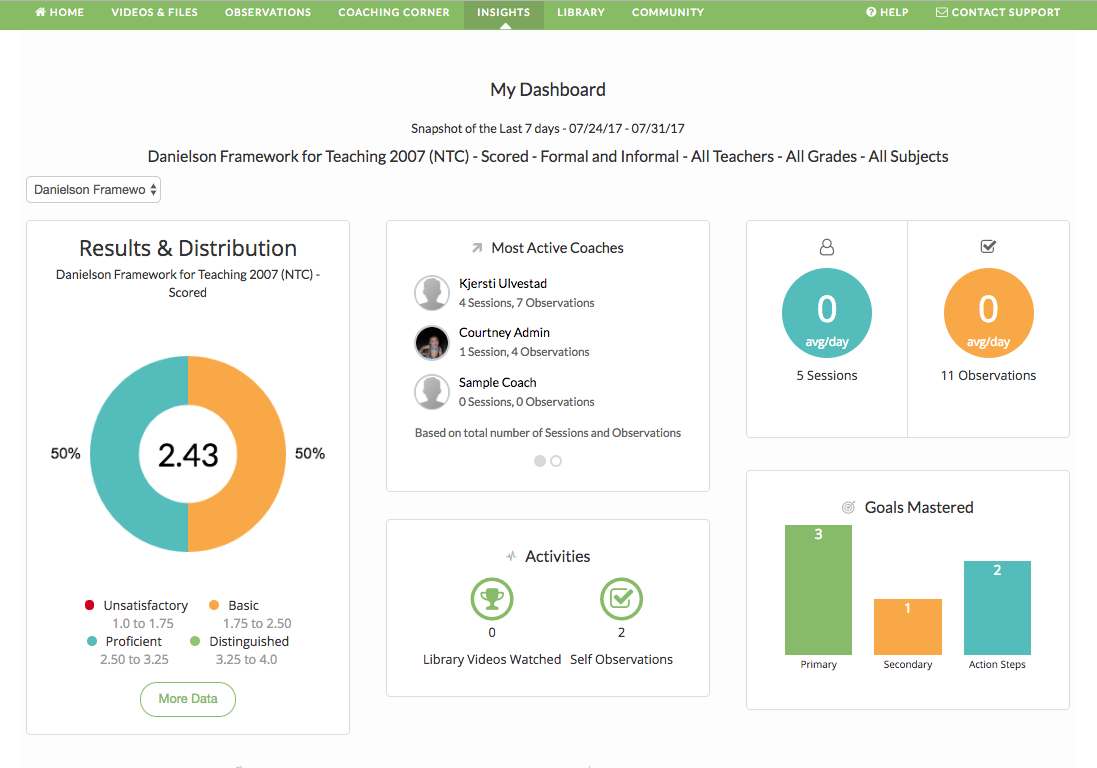Click the Sample Coach avatar icon
Image resolution: width=1097 pixels, height=768 pixels.
(x=432, y=392)
